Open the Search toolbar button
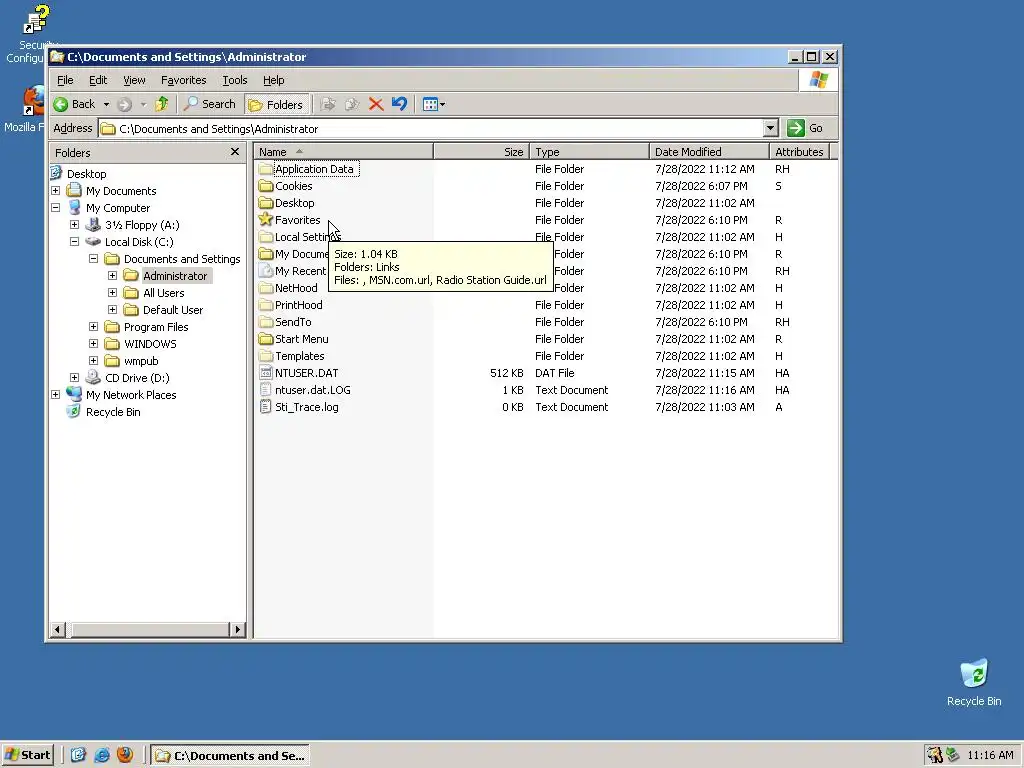This screenshot has width=1024, height=768. pyautogui.click(x=210, y=104)
